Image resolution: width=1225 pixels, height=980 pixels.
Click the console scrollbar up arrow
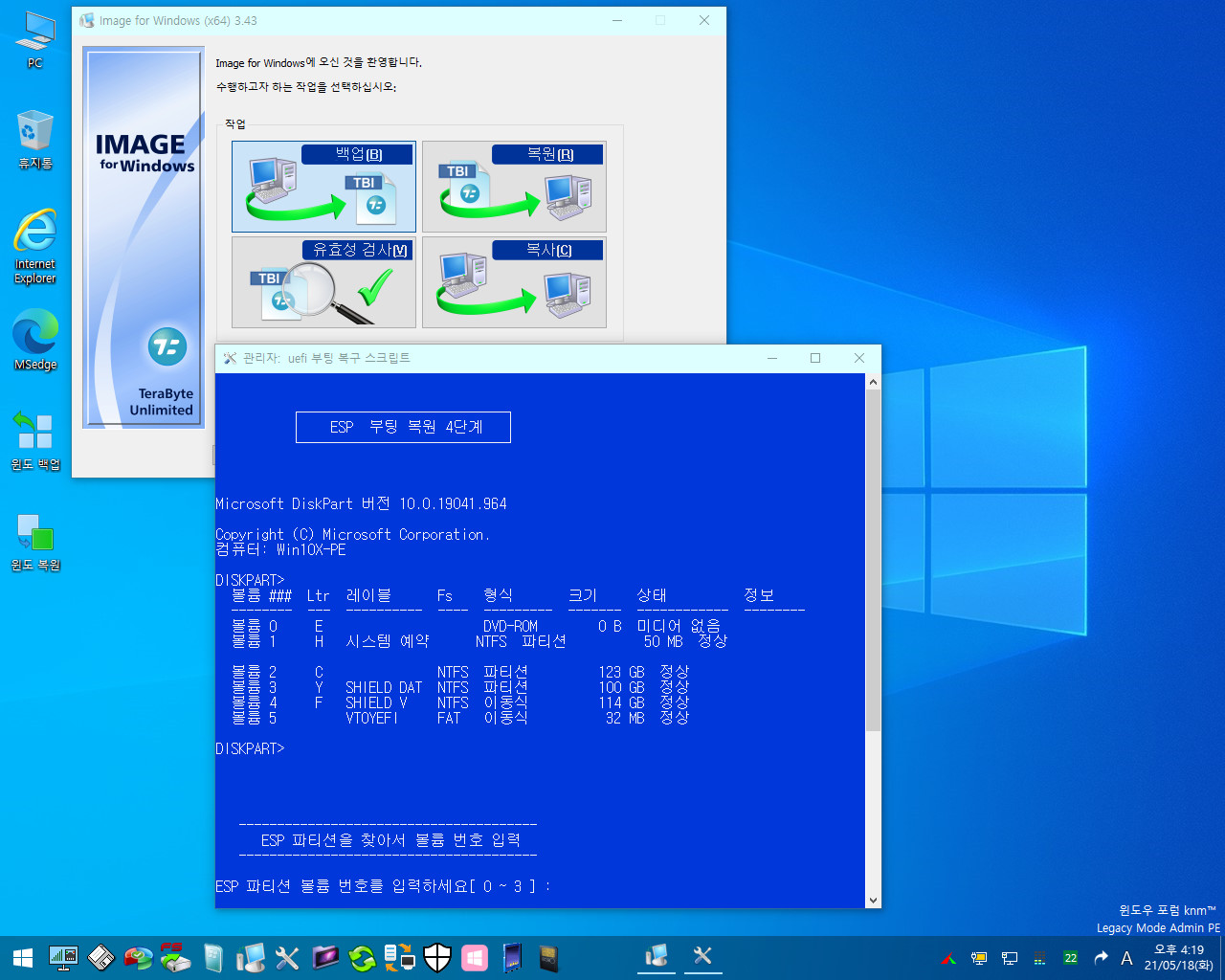(x=873, y=382)
